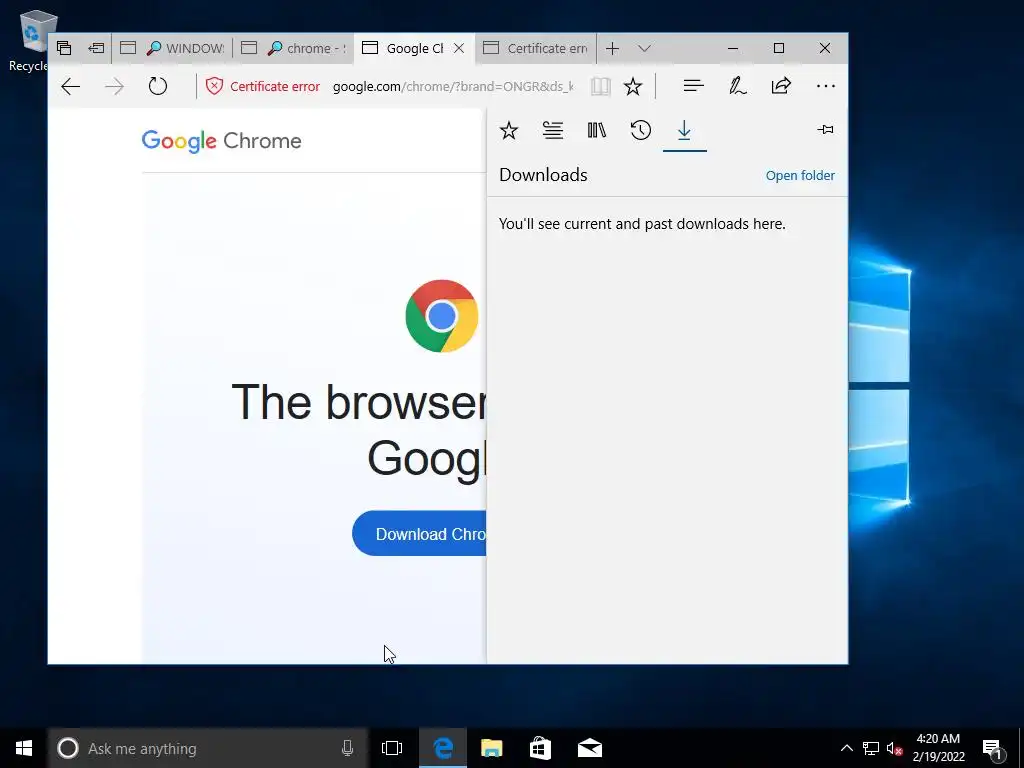
Task: Open Task View from taskbar
Action: coord(392,748)
